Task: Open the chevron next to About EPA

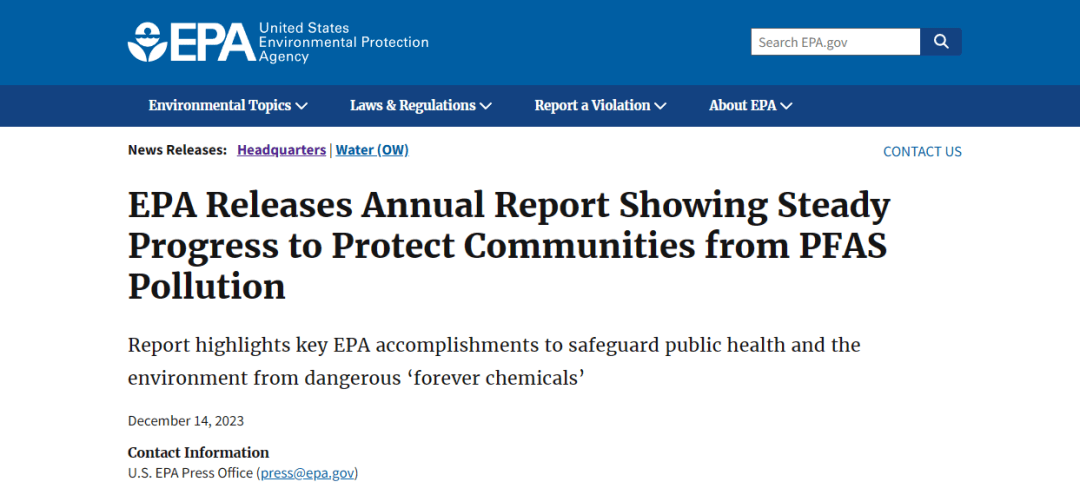Action: tap(787, 106)
